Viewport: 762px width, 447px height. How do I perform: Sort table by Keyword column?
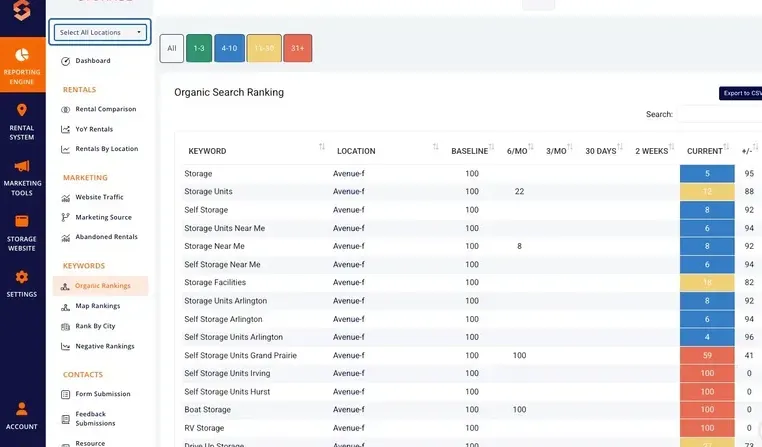coord(322,147)
